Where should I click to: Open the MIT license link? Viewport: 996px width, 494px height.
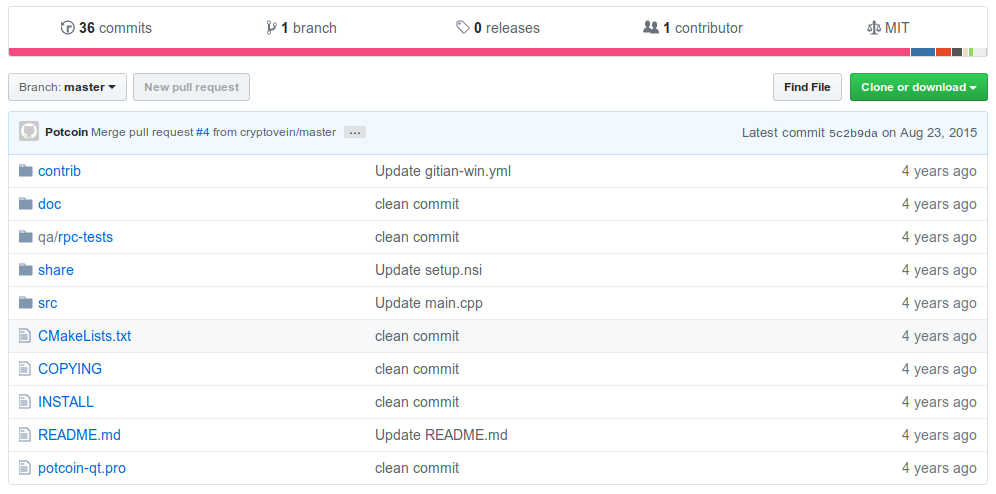[x=888, y=28]
